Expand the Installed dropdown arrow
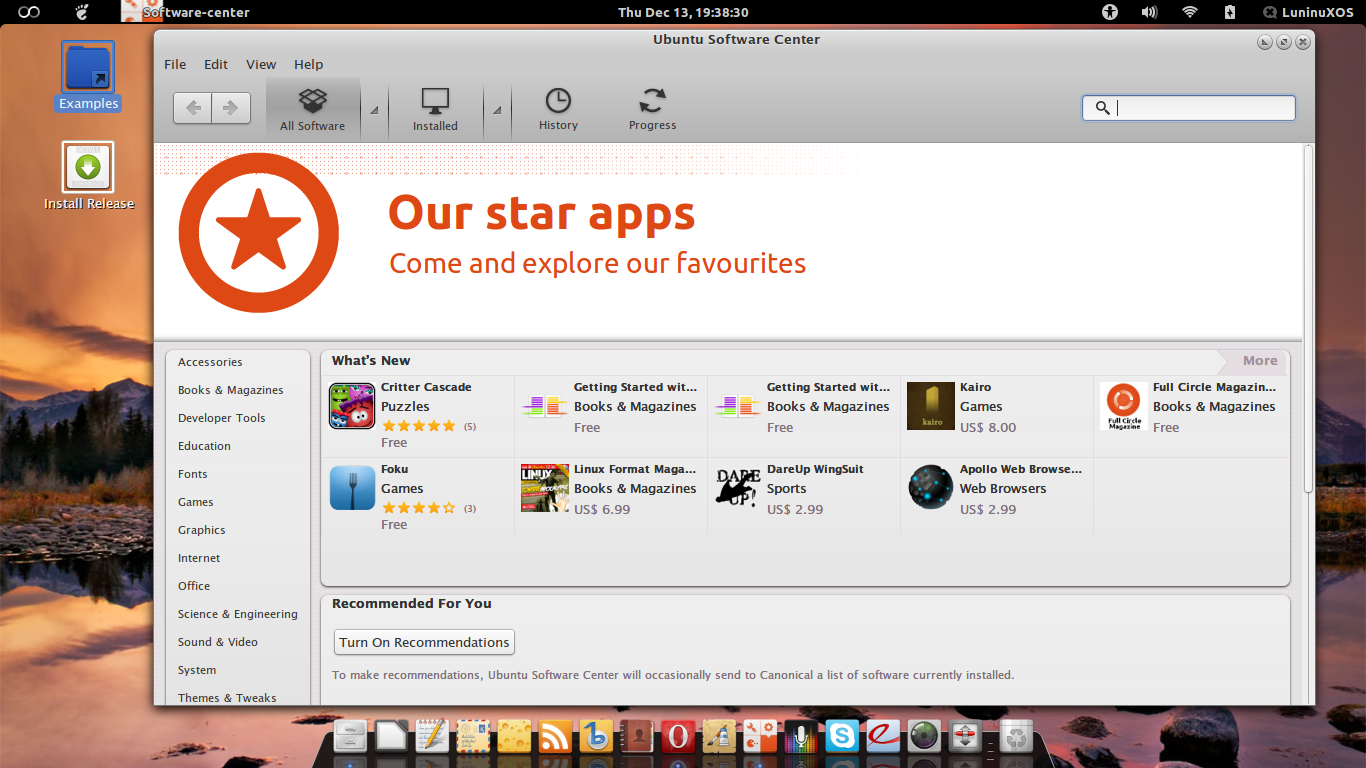Image resolution: width=1366 pixels, height=768 pixels. tap(498, 110)
